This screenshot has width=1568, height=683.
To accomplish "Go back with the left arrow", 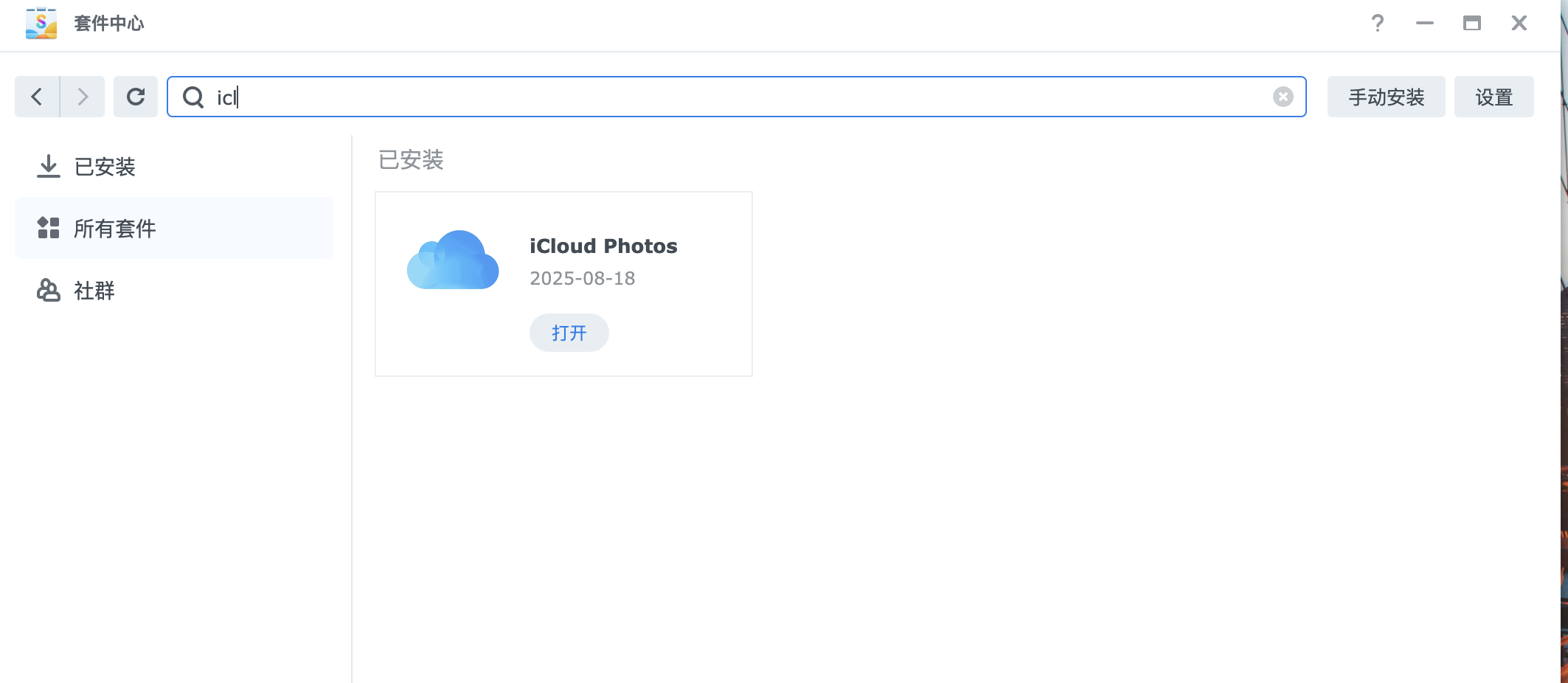I will tap(37, 97).
